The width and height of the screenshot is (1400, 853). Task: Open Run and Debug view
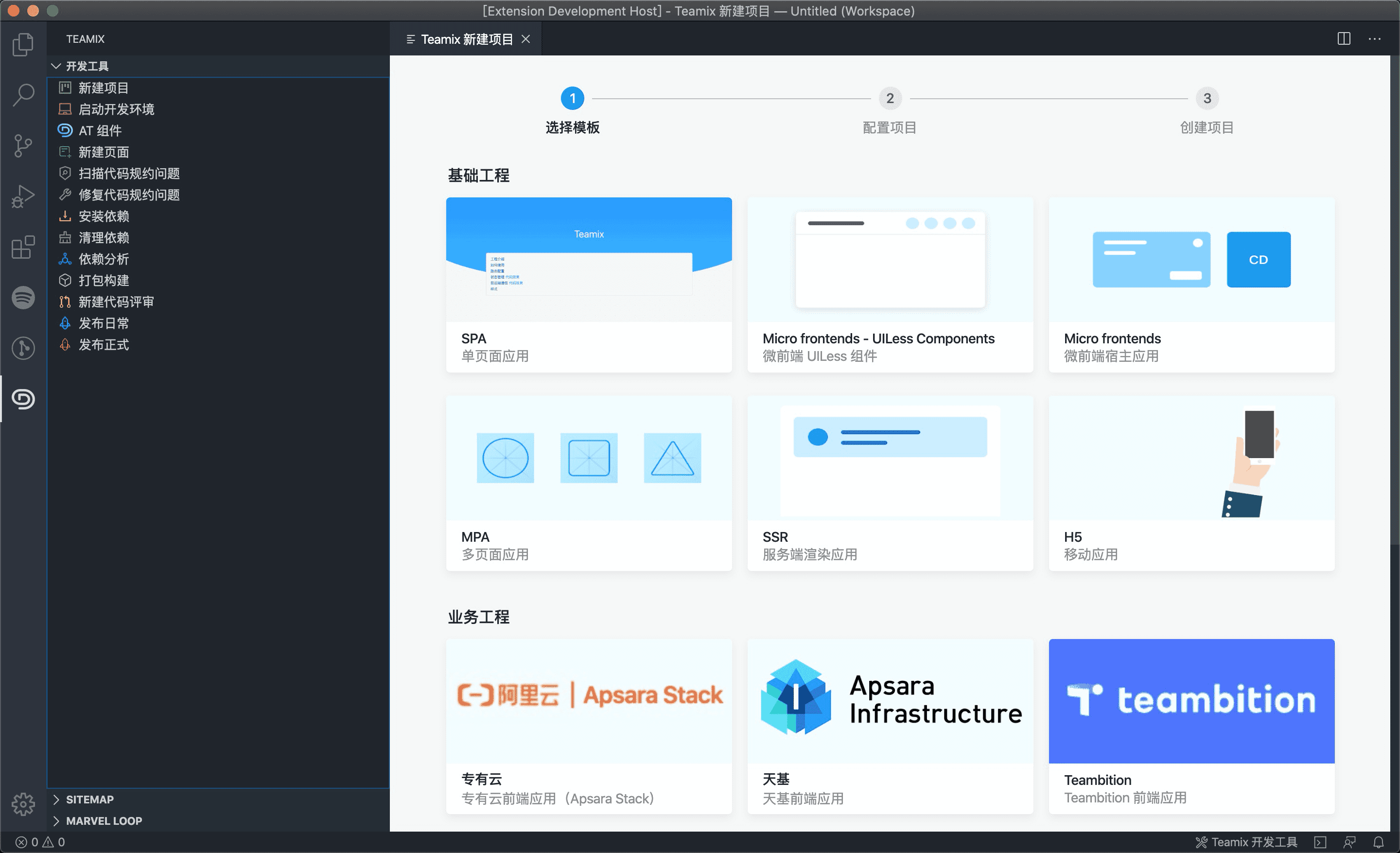[x=23, y=196]
